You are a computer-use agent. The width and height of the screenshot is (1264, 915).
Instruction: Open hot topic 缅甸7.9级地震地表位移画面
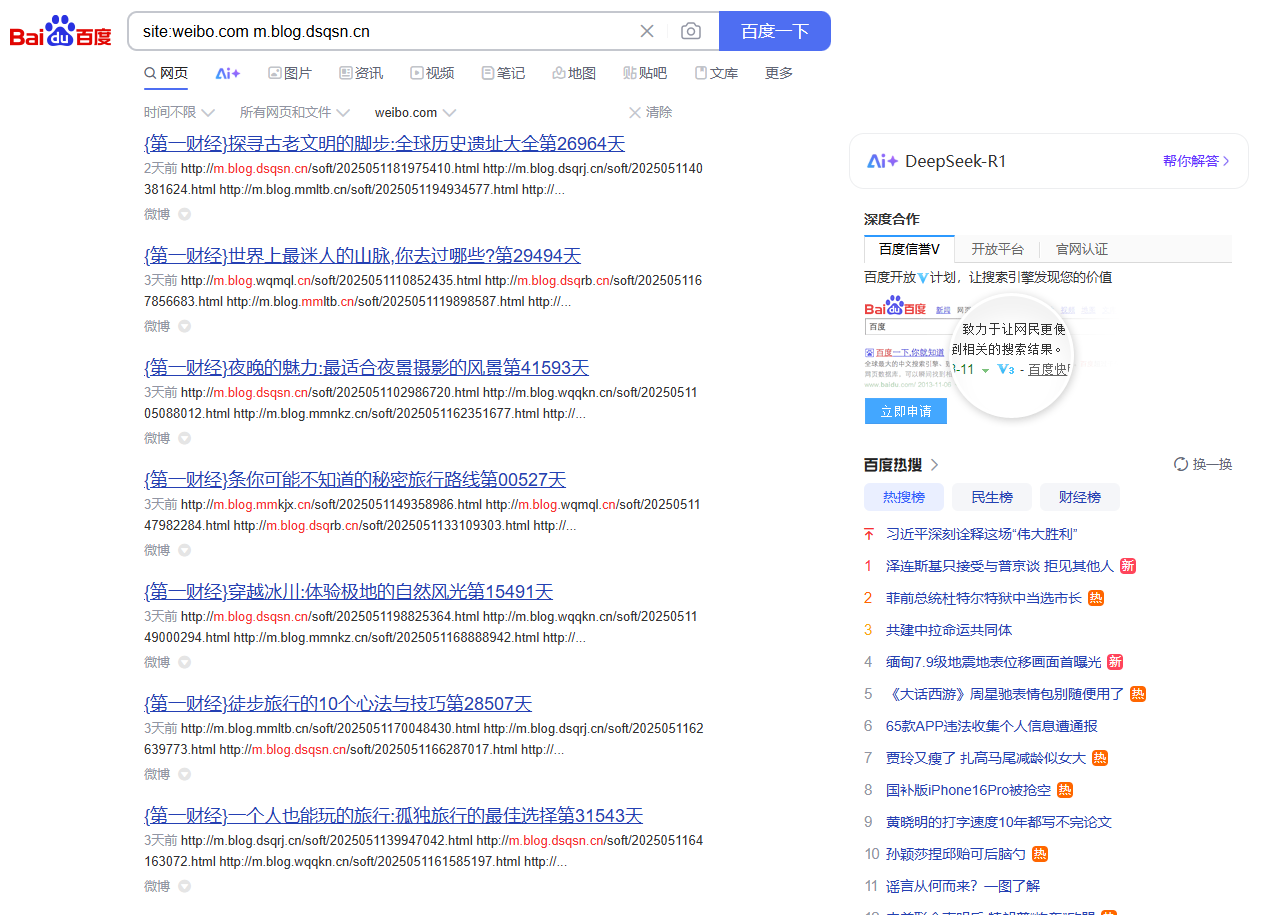pos(993,662)
